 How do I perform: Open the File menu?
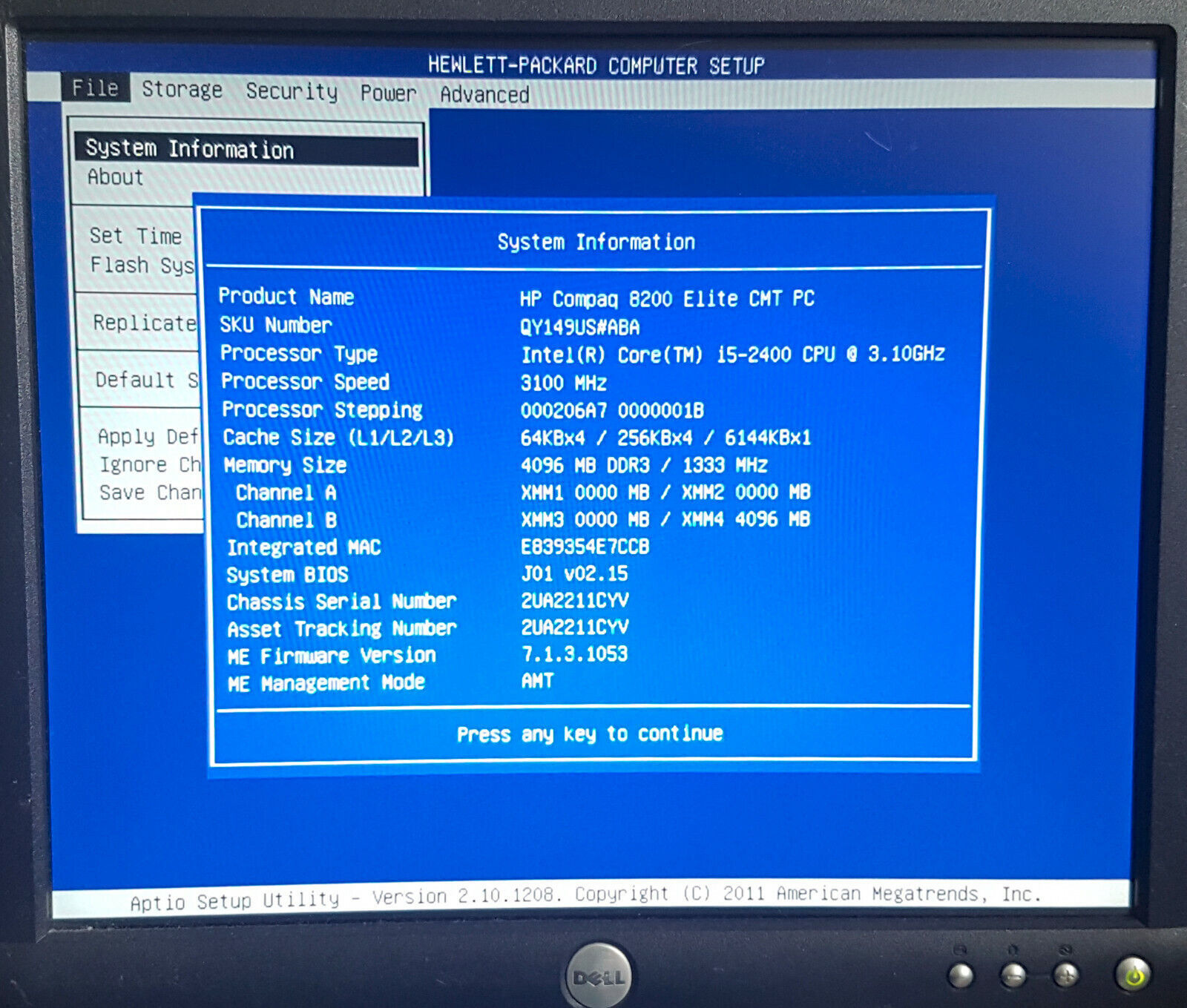point(95,88)
